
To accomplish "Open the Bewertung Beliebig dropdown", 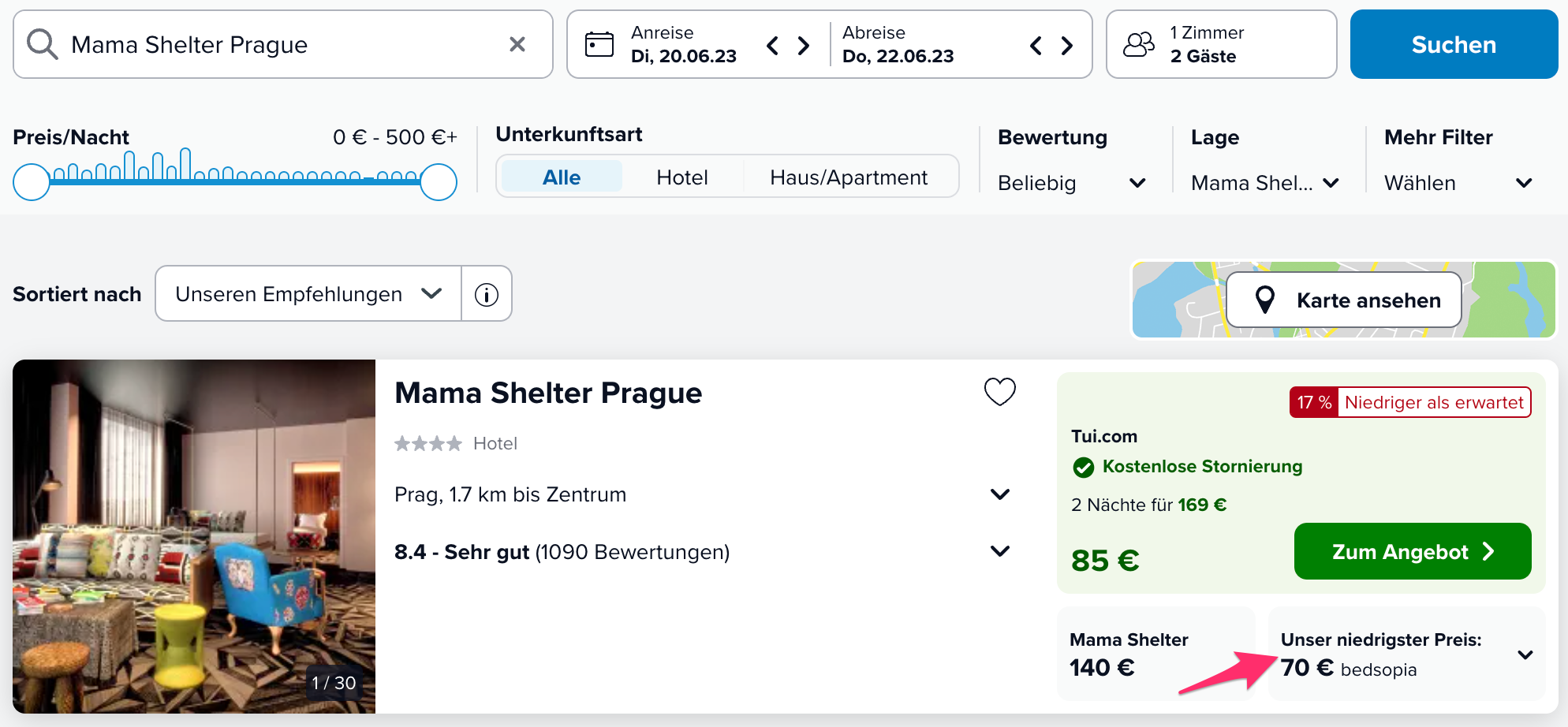I will [x=1071, y=183].
